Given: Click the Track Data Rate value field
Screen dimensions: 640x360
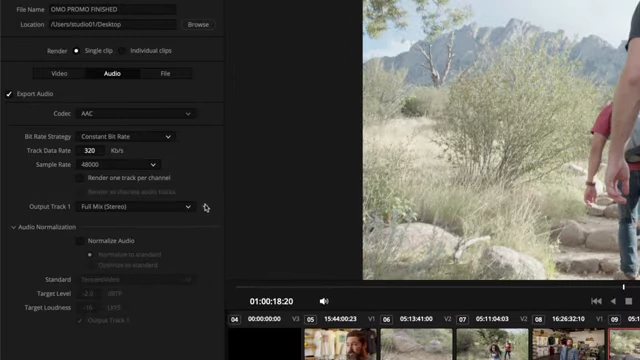Looking at the screenshot, I should pyautogui.click(x=90, y=151).
